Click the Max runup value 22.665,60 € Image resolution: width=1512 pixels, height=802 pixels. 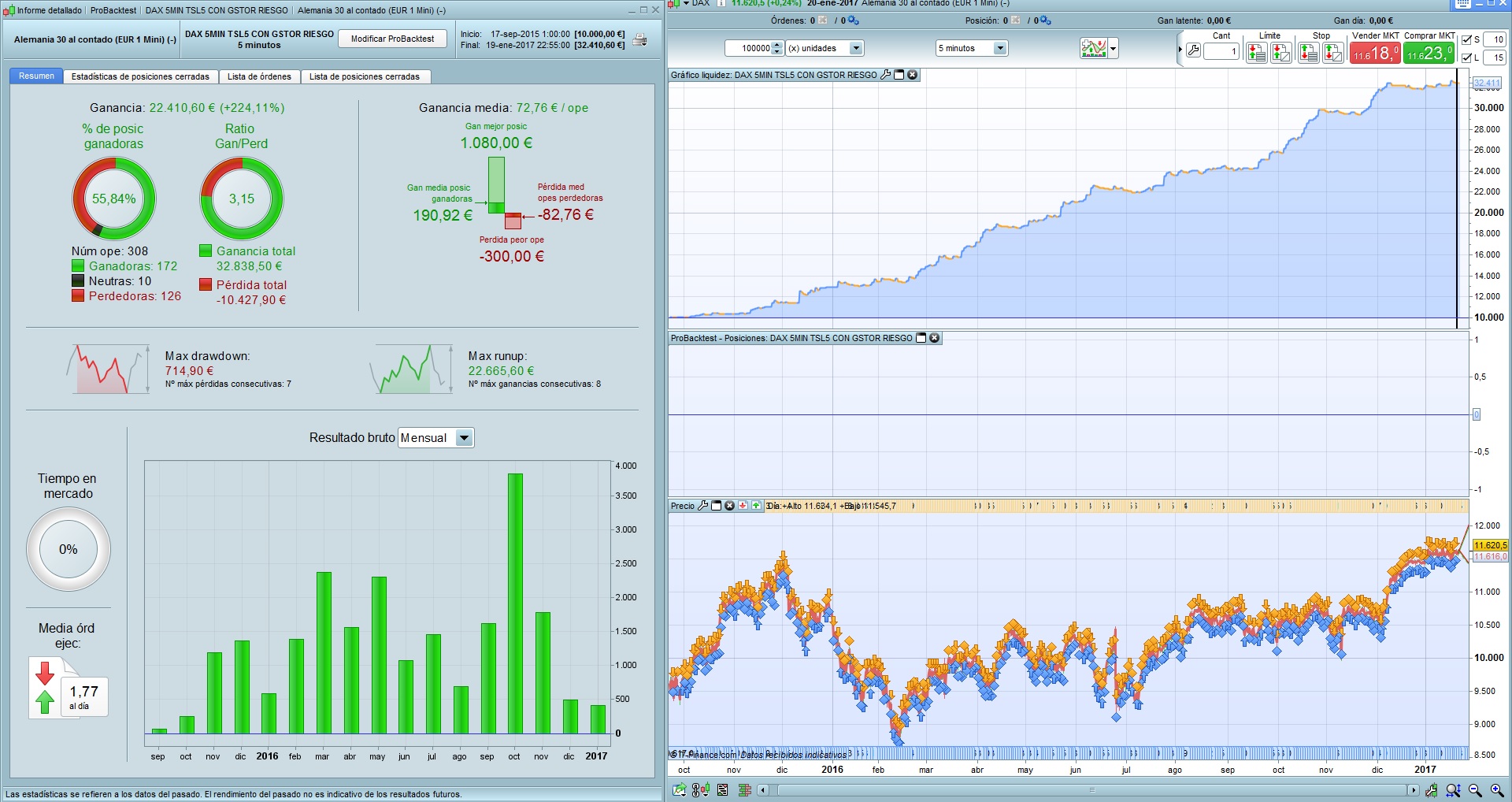[501, 371]
